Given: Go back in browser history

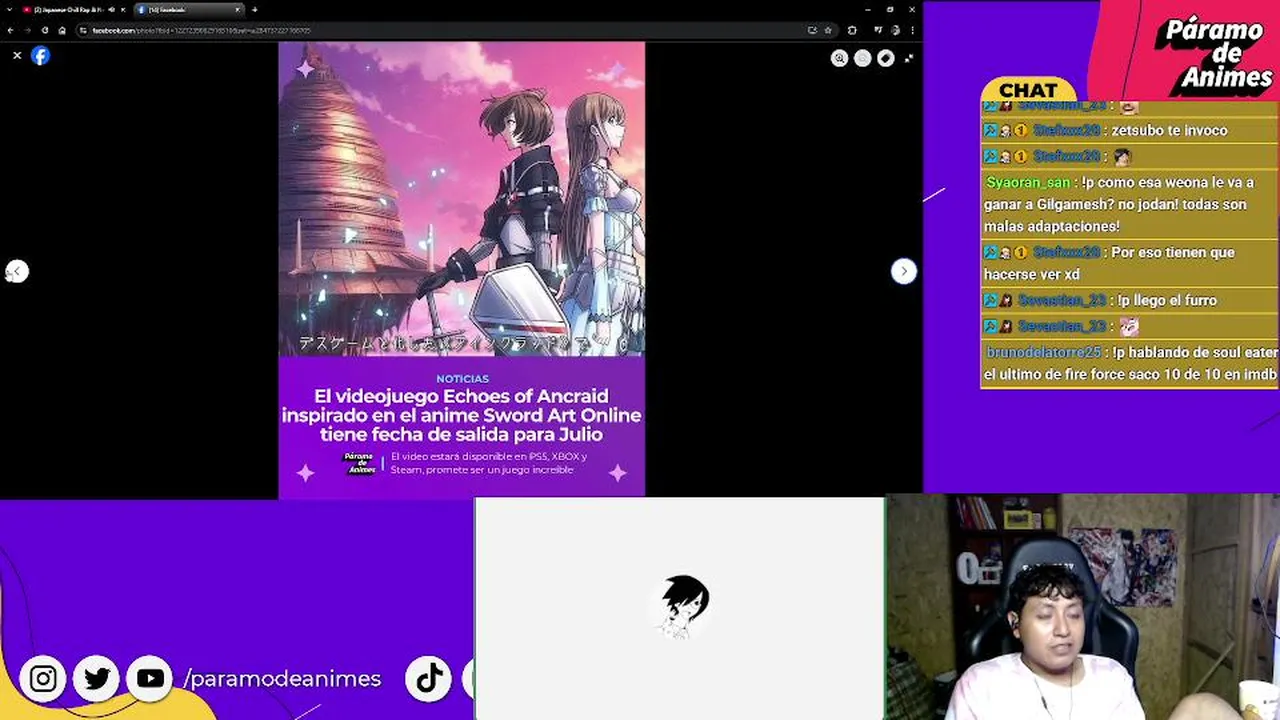Looking at the screenshot, I should (10, 30).
